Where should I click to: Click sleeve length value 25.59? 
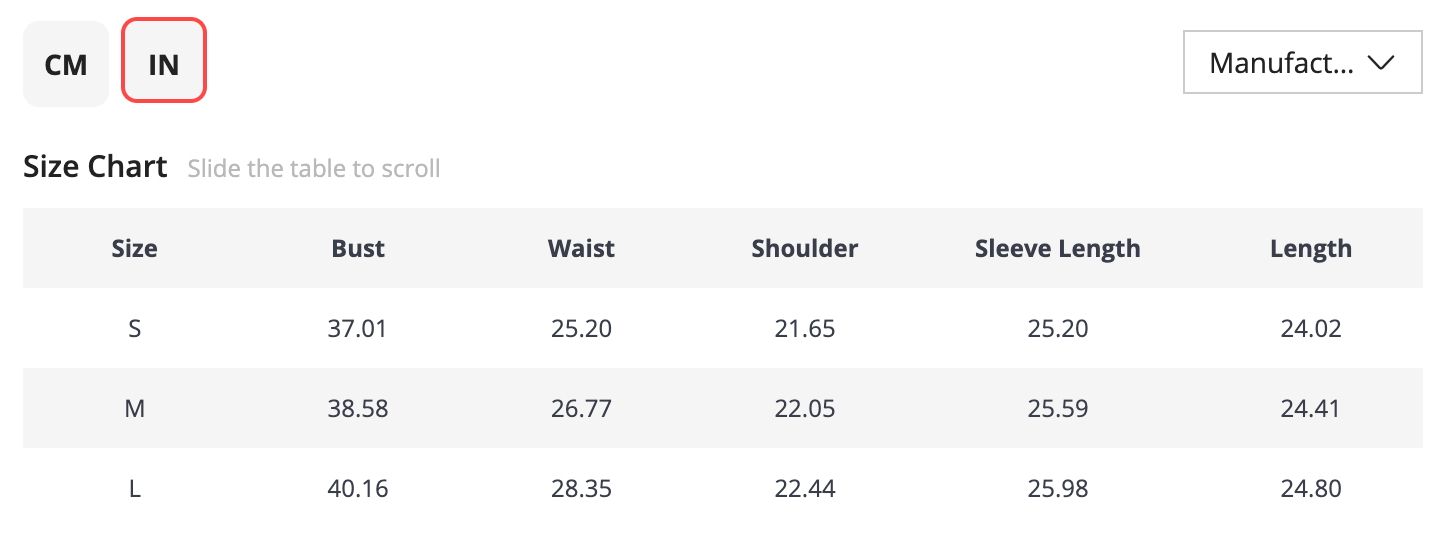point(1058,408)
